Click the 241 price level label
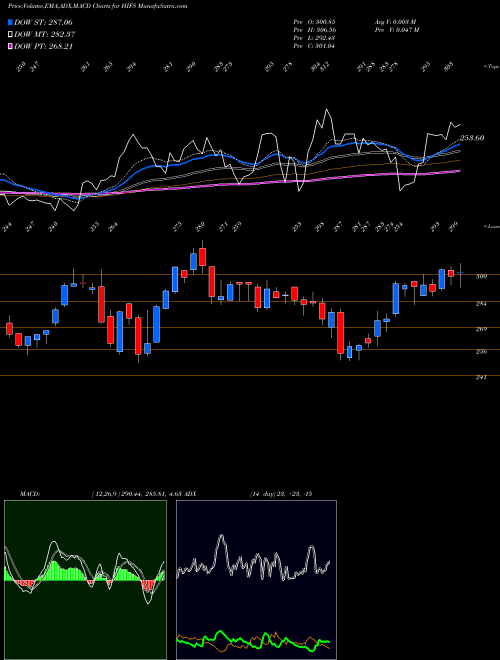The width and height of the screenshot is (500, 660). [x=481, y=378]
